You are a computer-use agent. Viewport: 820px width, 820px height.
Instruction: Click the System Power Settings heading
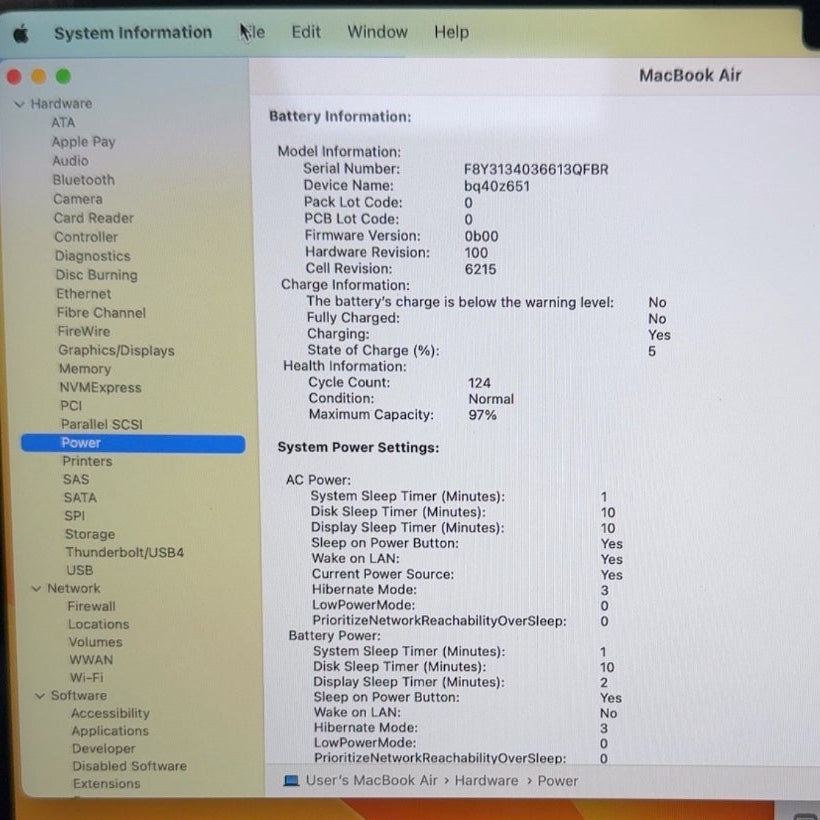[x=358, y=448]
